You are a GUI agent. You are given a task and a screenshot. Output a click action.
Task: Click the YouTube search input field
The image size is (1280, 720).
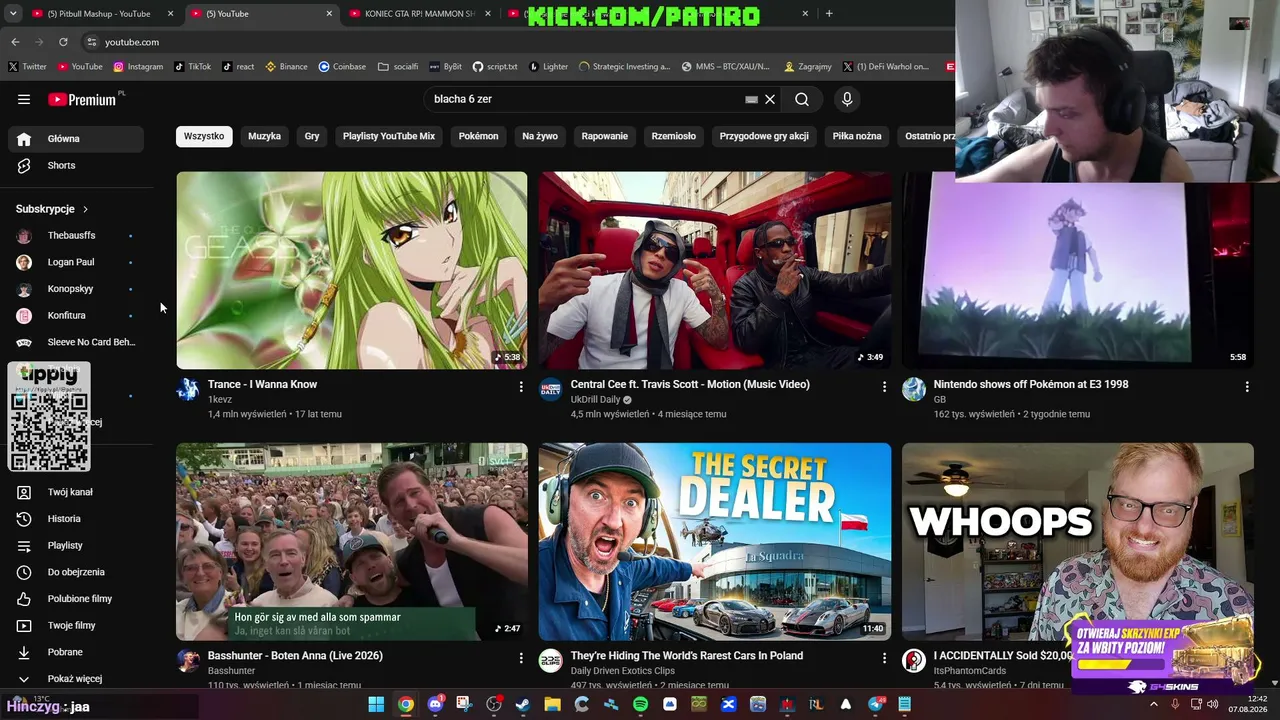[585, 99]
